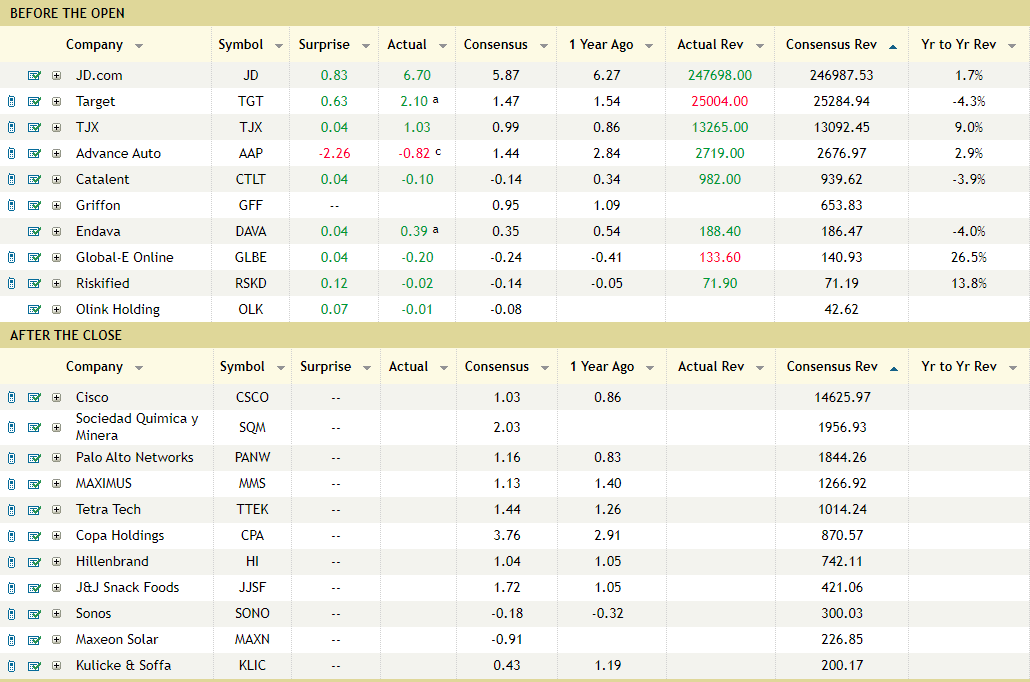Open the conference call phone icon for Cisco

11,398
